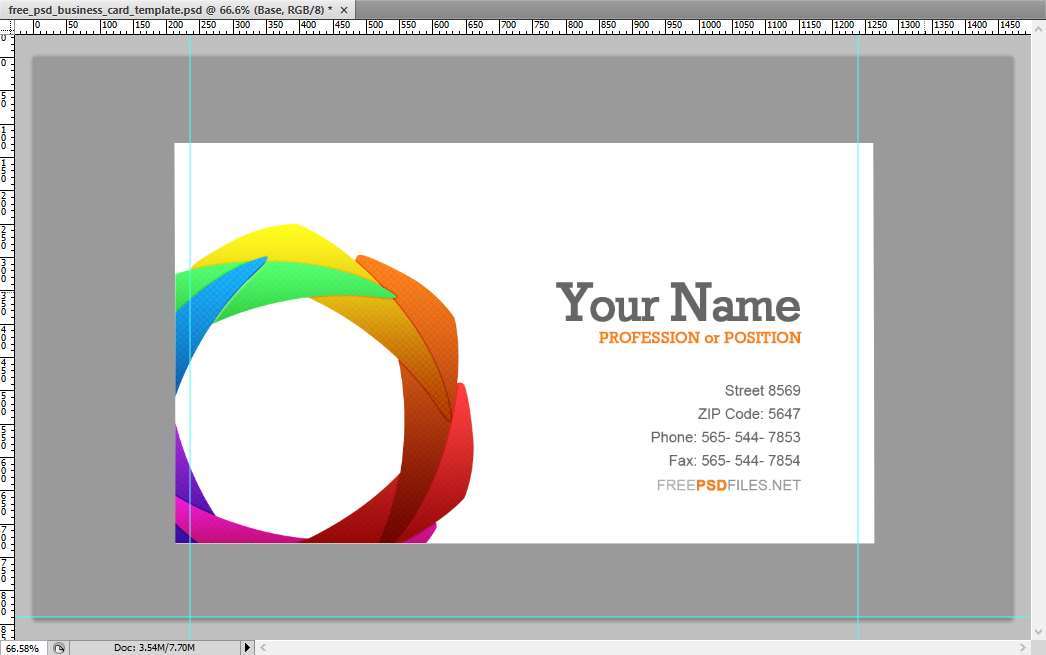The image size is (1046, 655).
Task: Click the 66.58% zoom level field
Action: click(x=23, y=648)
